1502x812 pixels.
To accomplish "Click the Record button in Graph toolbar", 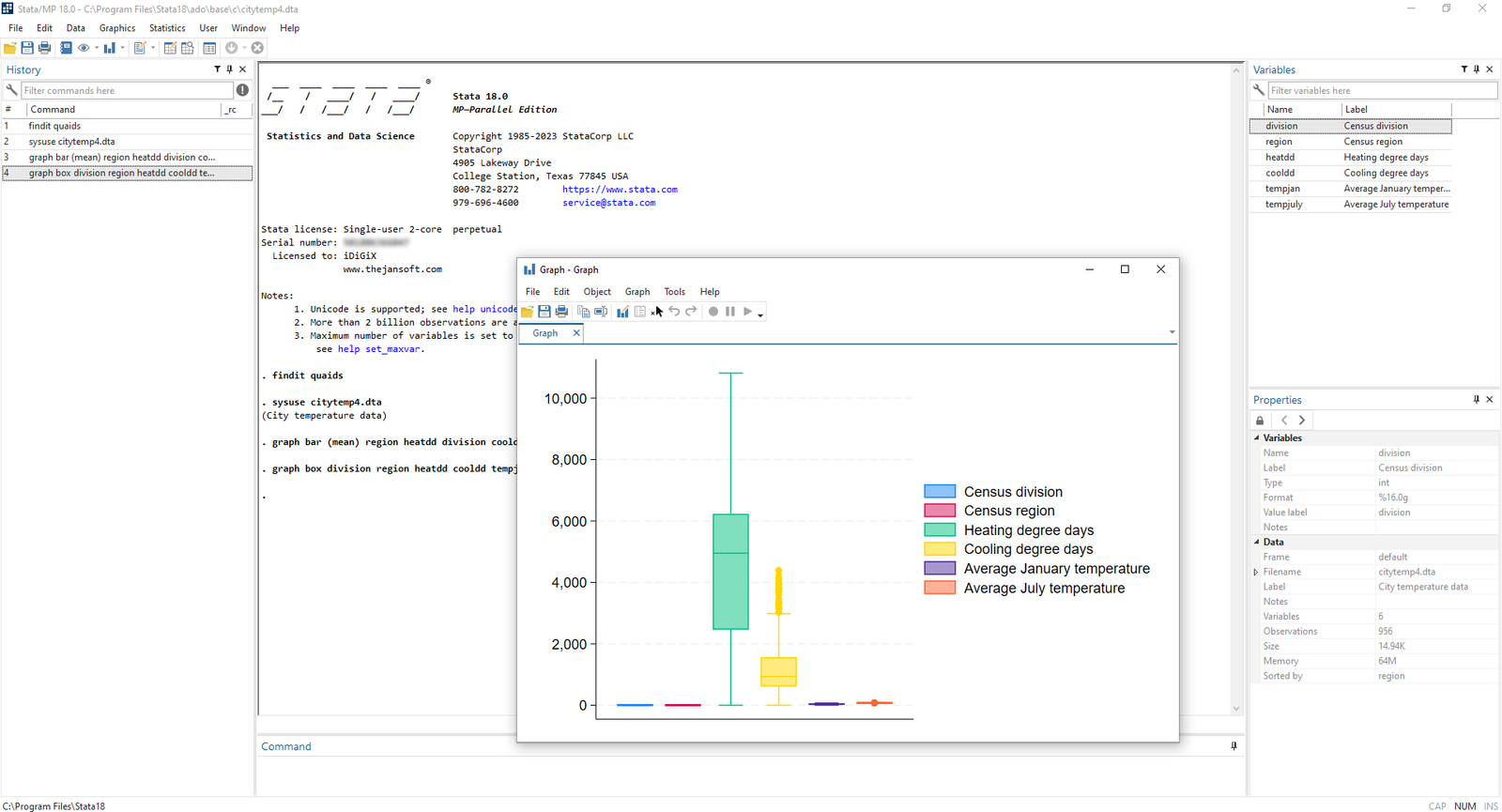I will click(713, 312).
